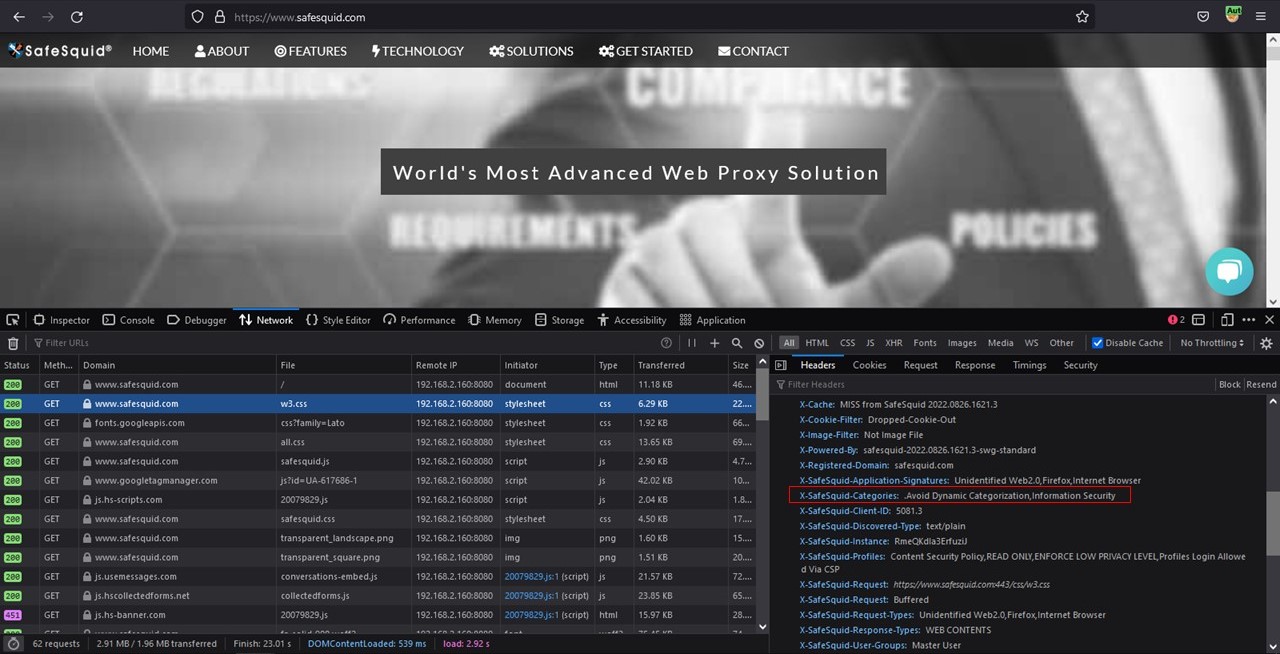Open the Security details tab
1280x654 pixels.
(x=1080, y=365)
